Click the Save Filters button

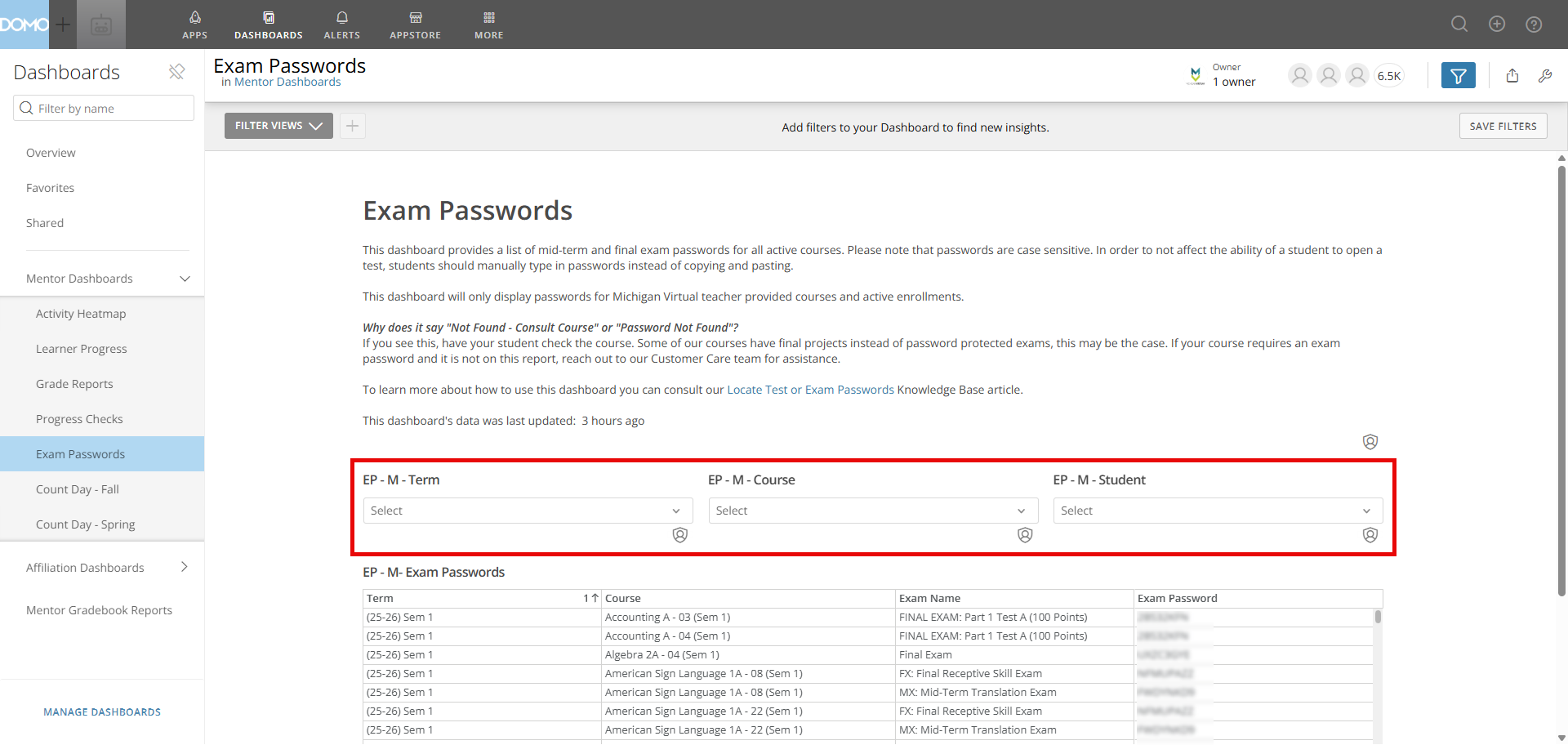tap(1503, 126)
